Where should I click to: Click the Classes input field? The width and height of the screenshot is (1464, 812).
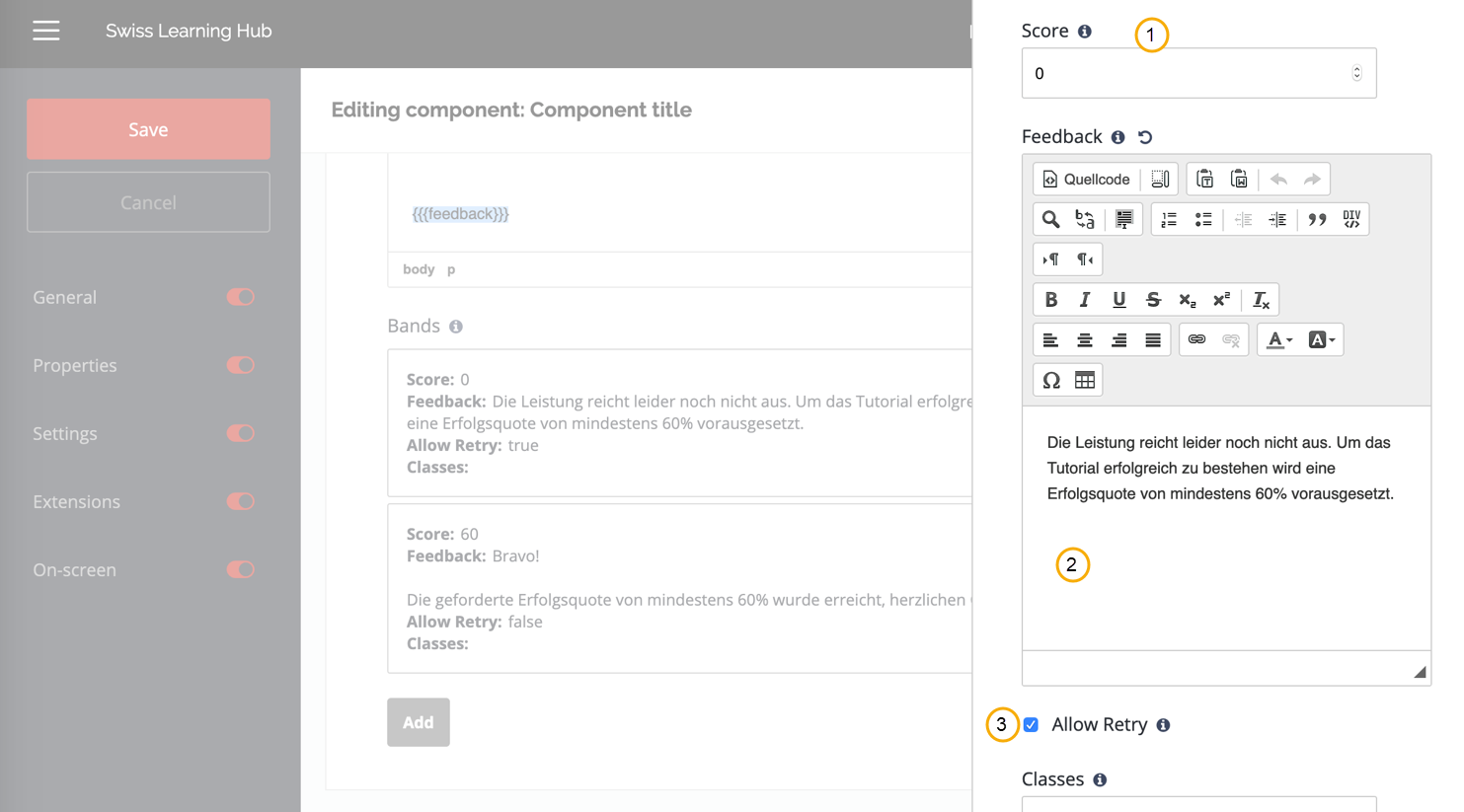(1198, 804)
